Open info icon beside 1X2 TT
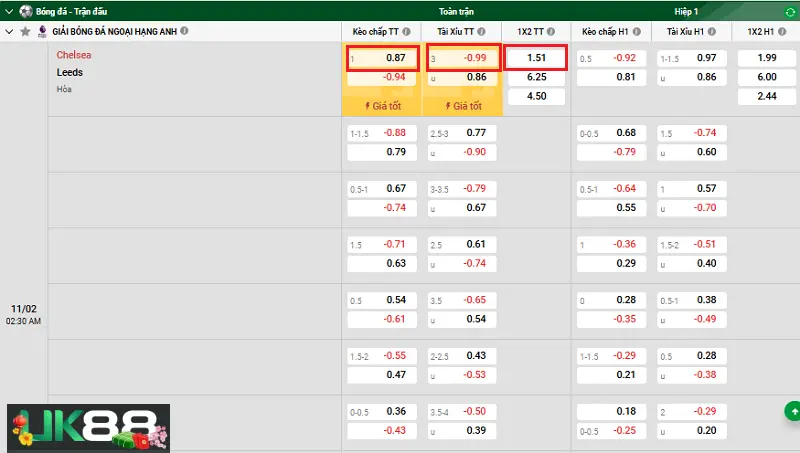Screen dimensions: 800x453 click(553, 32)
